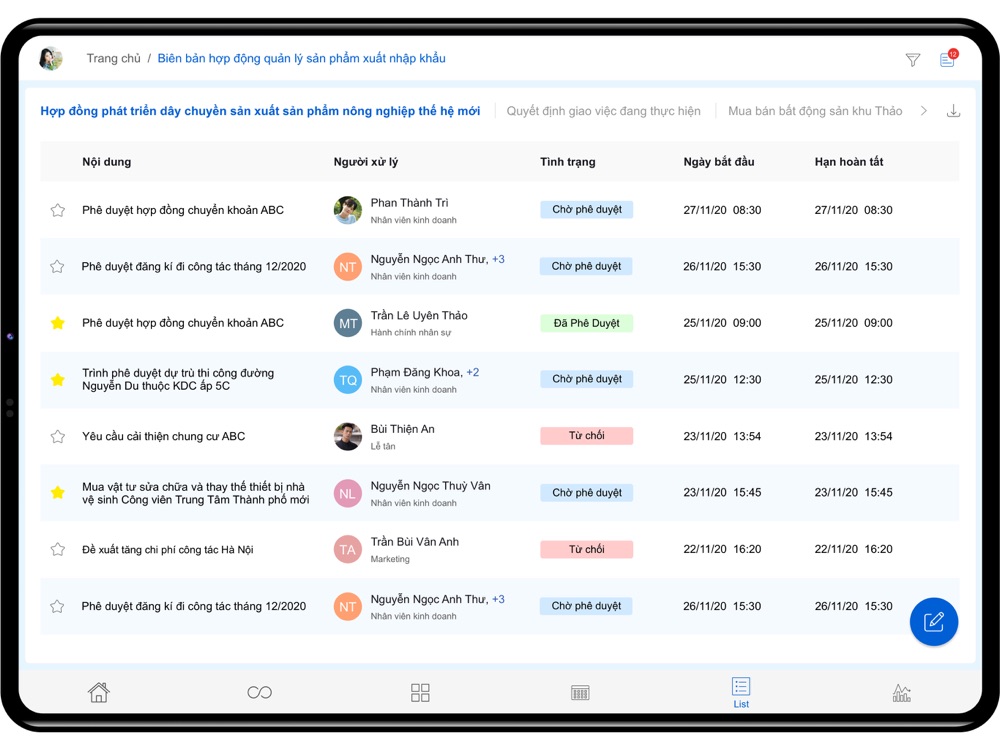
Task: Sort by Nội dung column header
Action: pyautogui.click(x=107, y=162)
